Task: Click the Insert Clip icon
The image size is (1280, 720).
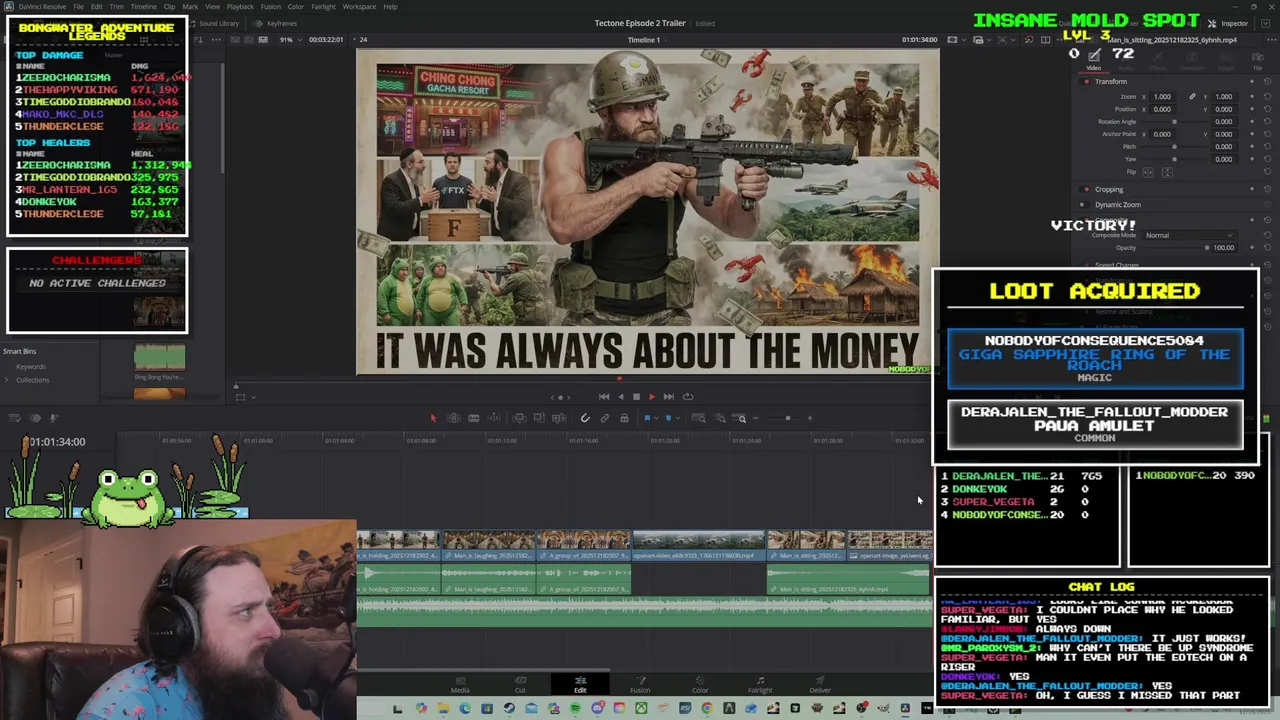Action: point(519,418)
